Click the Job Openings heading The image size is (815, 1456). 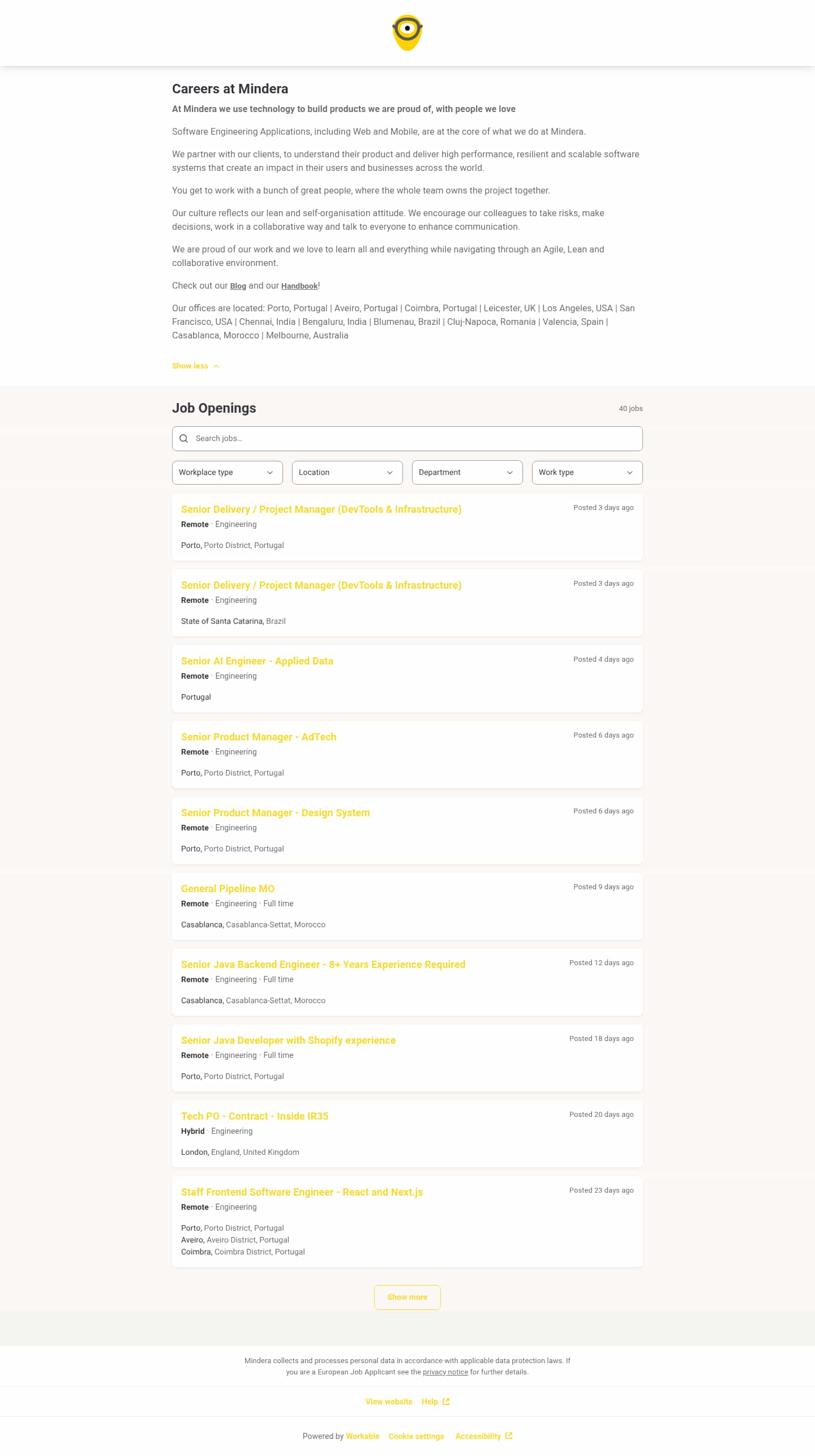[214, 408]
